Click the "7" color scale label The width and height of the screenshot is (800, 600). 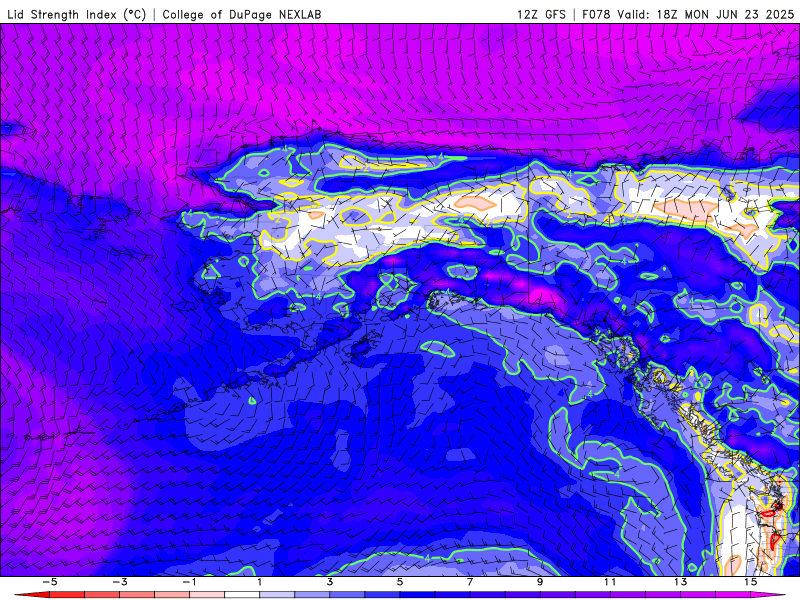coord(470,582)
